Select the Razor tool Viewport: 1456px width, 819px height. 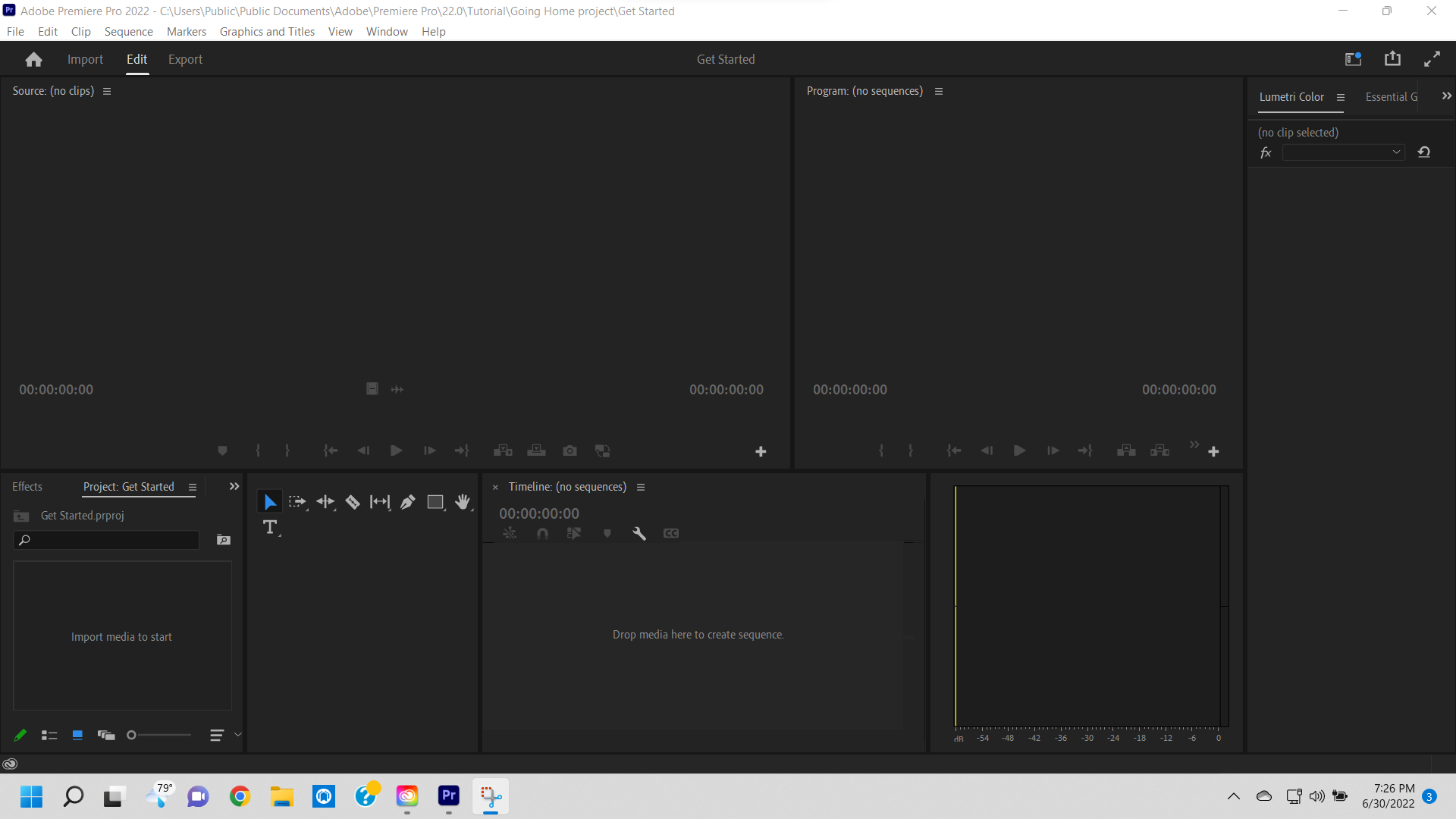coord(353,501)
